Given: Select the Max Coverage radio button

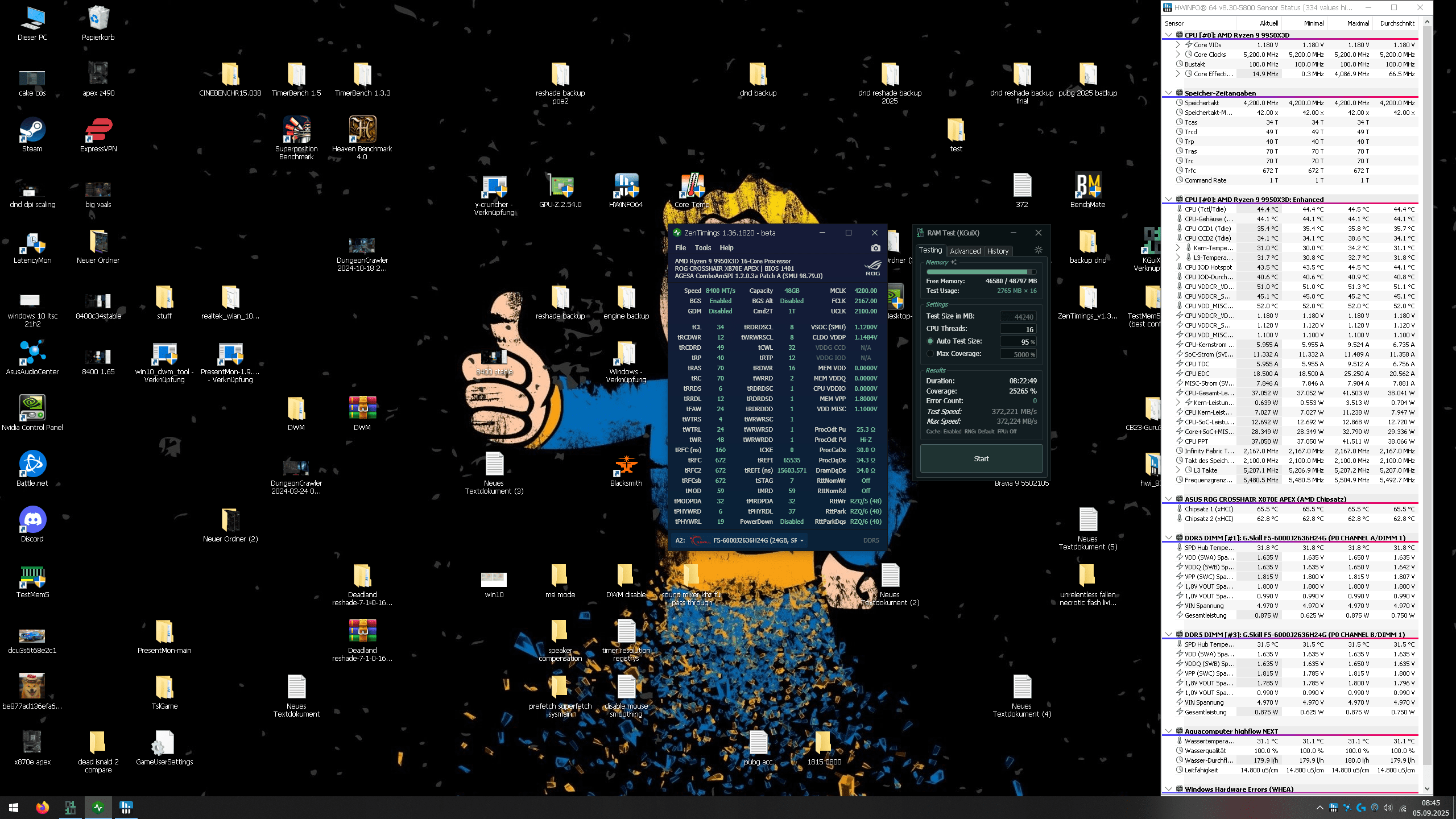Looking at the screenshot, I should click(x=930, y=354).
